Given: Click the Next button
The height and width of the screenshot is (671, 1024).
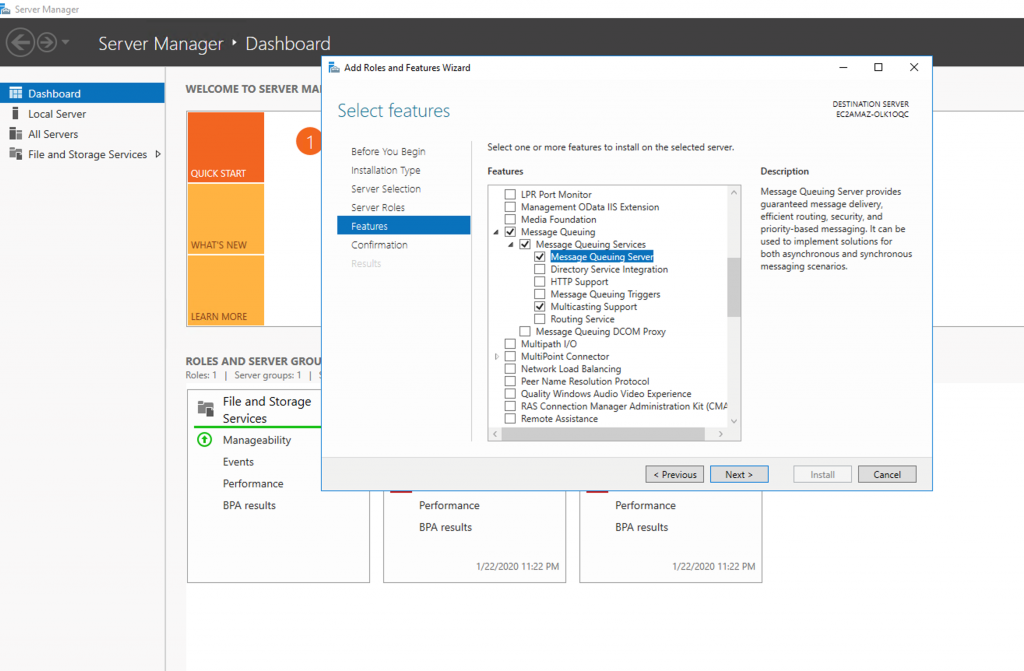Looking at the screenshot, I should (x=739, y=473).
